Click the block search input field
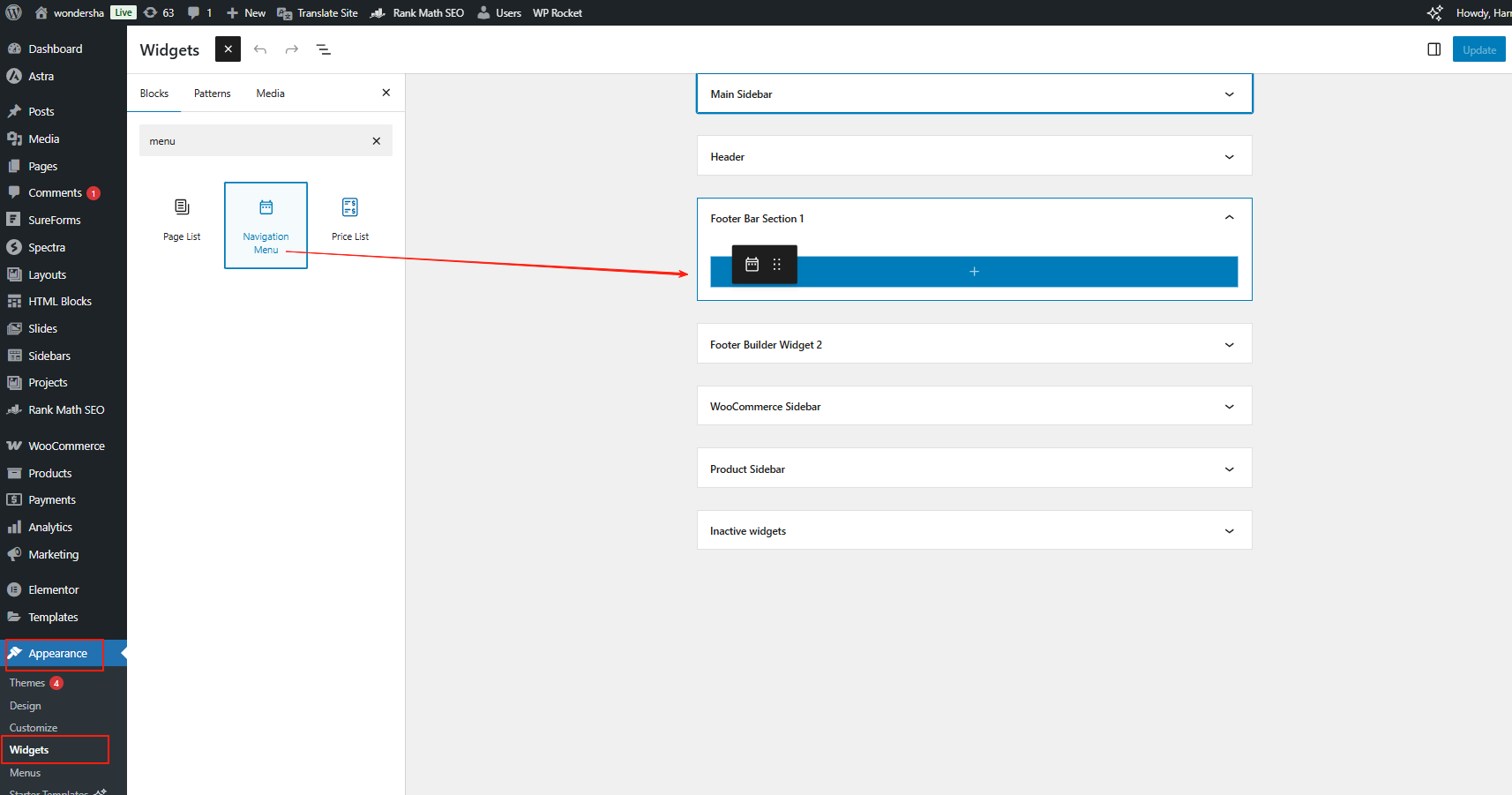The width and height of the screenshot is (1512, 795). 256,141
